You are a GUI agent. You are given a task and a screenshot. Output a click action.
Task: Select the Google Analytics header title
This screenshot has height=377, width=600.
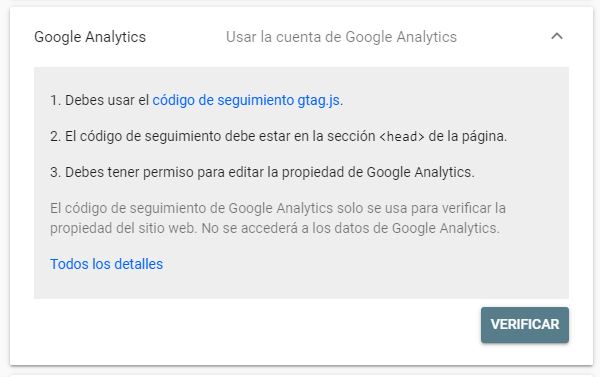pyautogui.click(x=90, y=37)
